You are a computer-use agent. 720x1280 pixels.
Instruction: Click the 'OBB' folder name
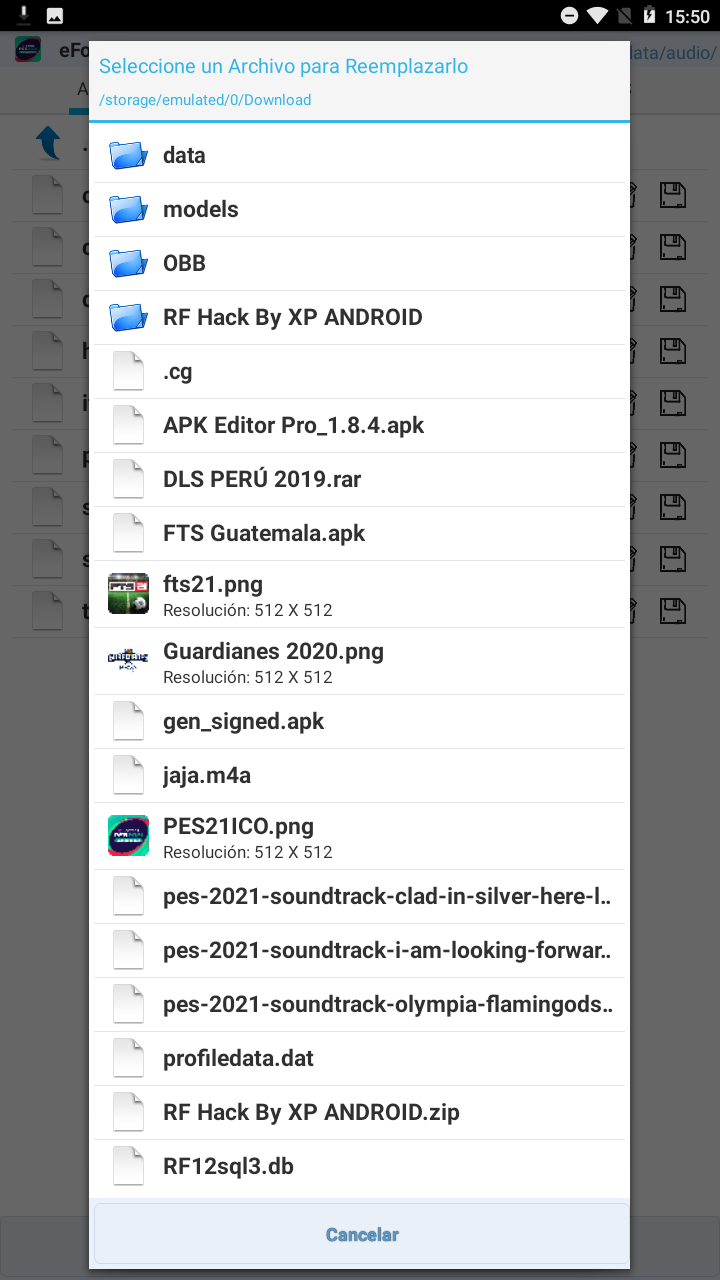(x=184, y=263)
